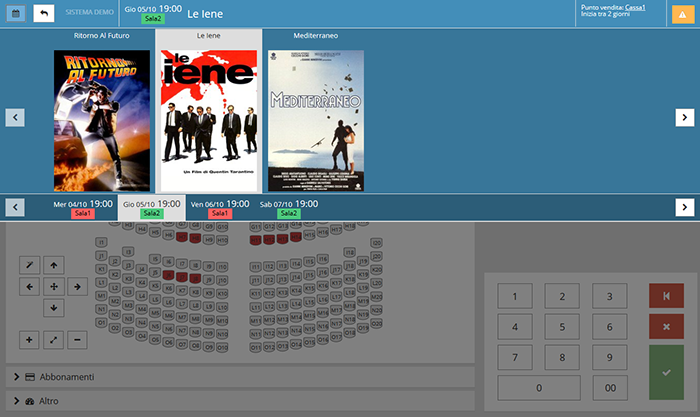The image size is (700, 417).
Task: Switch to Ven 06/10 19:00 showing
Action: [x=220, y=208]
